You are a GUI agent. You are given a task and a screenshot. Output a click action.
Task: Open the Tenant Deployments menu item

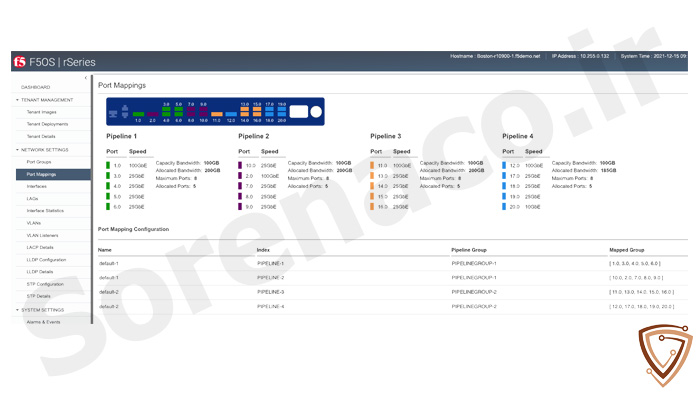coord(47,124)
